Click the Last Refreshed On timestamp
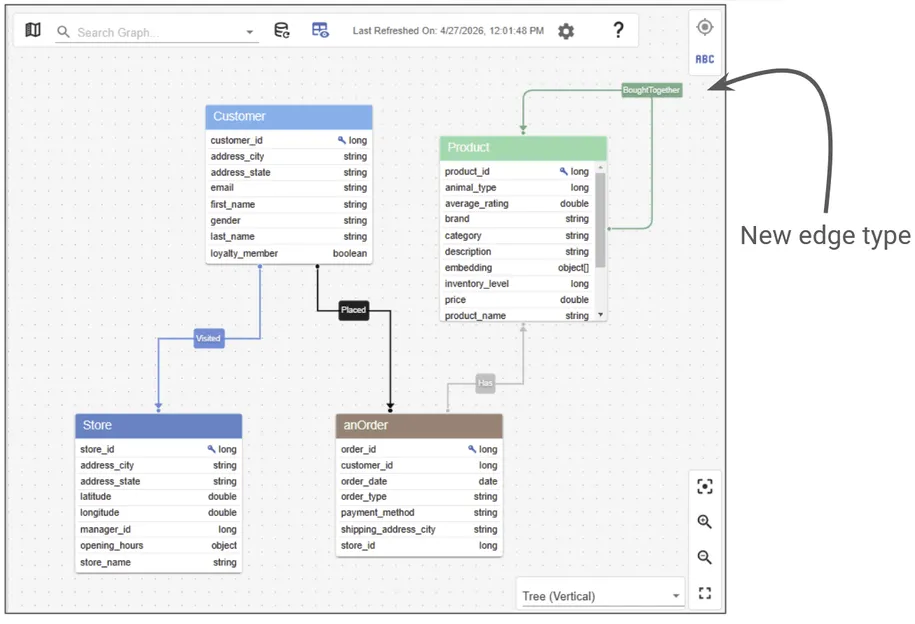915x624 pixels. click(448, 30)
